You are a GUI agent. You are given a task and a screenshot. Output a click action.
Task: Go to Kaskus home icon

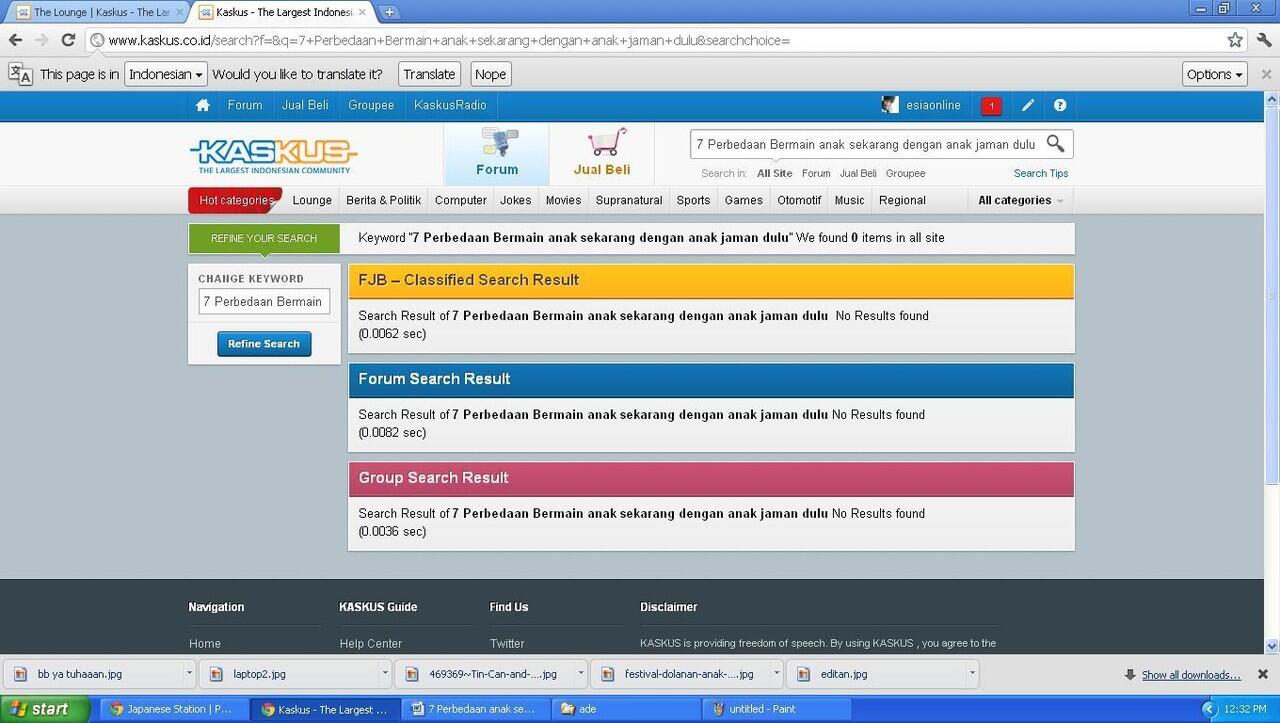203,105
